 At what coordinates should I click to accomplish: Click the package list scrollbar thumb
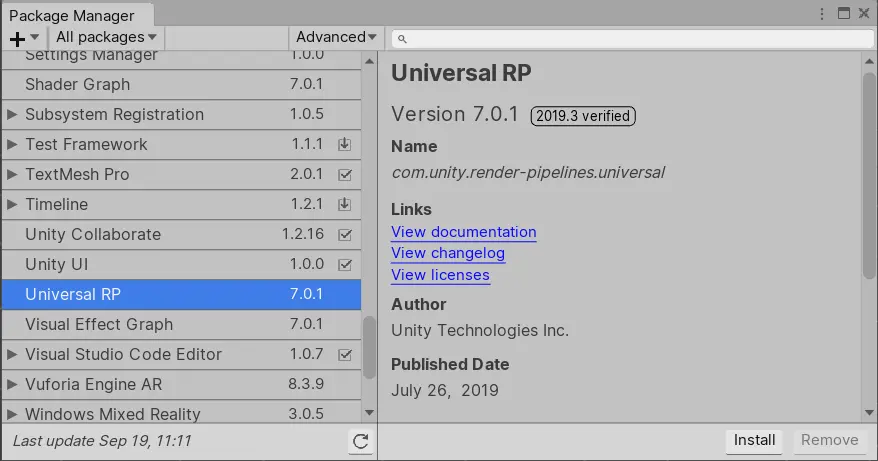click(369, 348)
